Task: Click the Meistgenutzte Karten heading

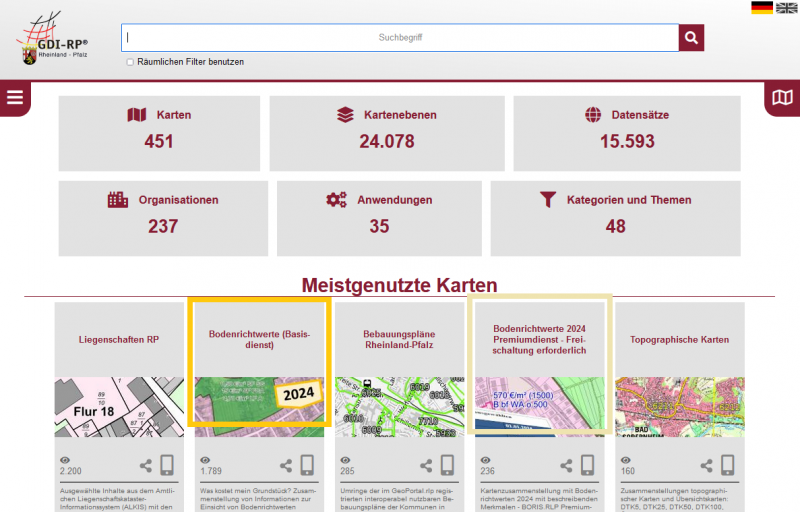Action: [399, 285]
